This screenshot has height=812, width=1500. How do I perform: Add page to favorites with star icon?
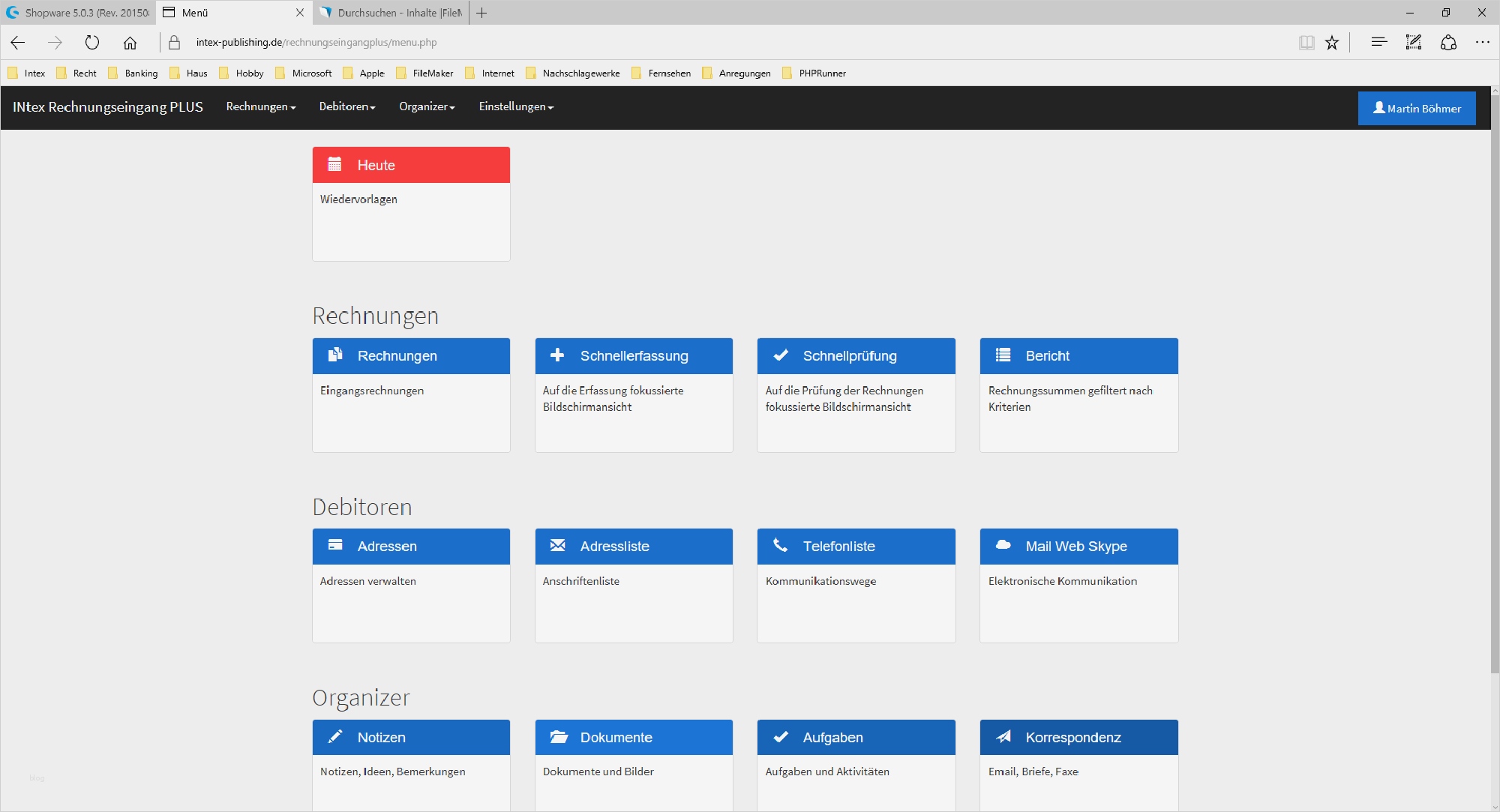[1332, 43]
